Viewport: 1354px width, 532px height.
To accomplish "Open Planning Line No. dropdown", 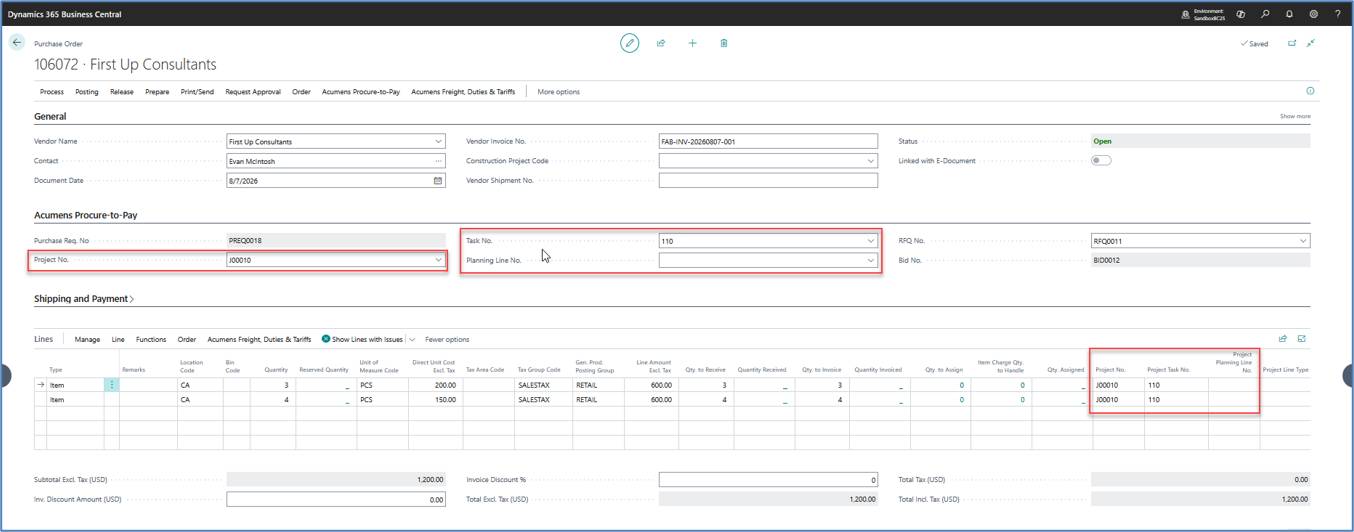I will point(870,260).
